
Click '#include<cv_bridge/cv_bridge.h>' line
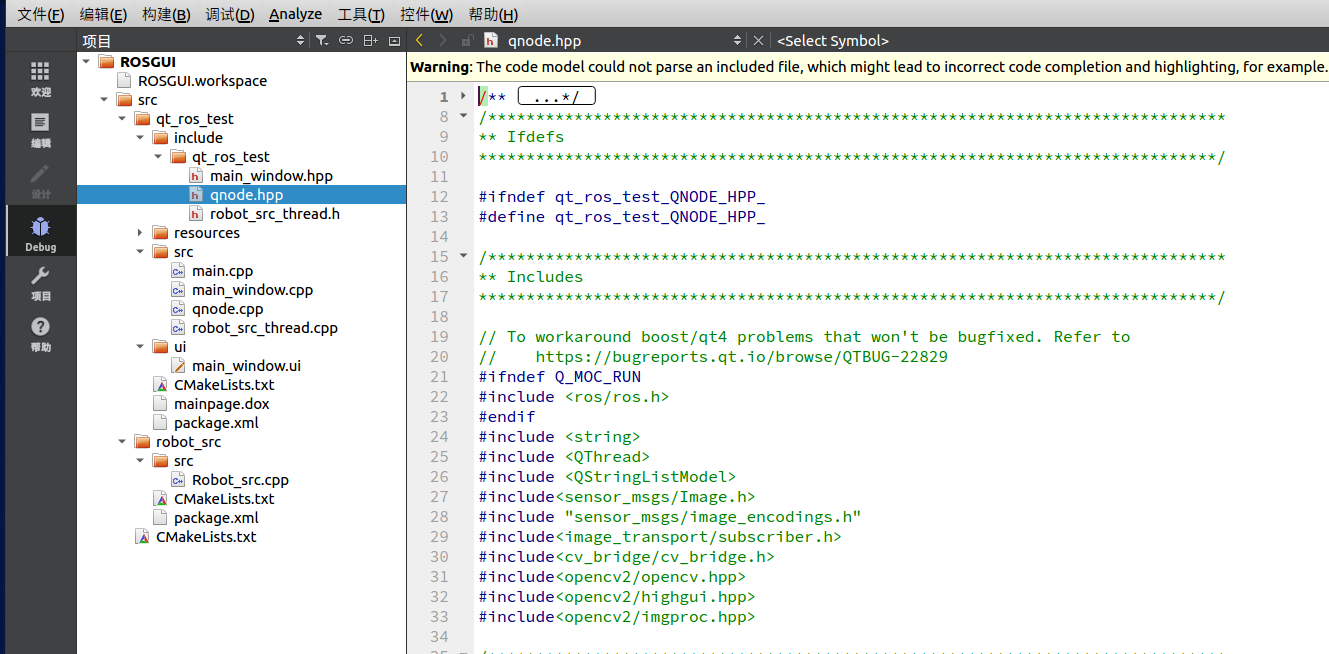626,557
